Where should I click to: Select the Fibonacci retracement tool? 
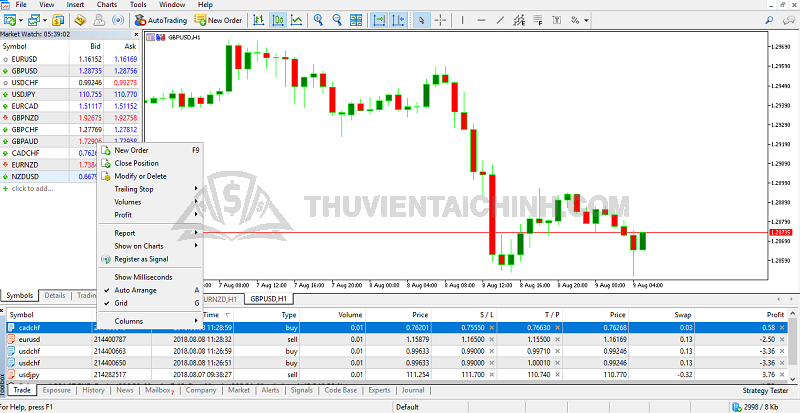tap(538, 20)
